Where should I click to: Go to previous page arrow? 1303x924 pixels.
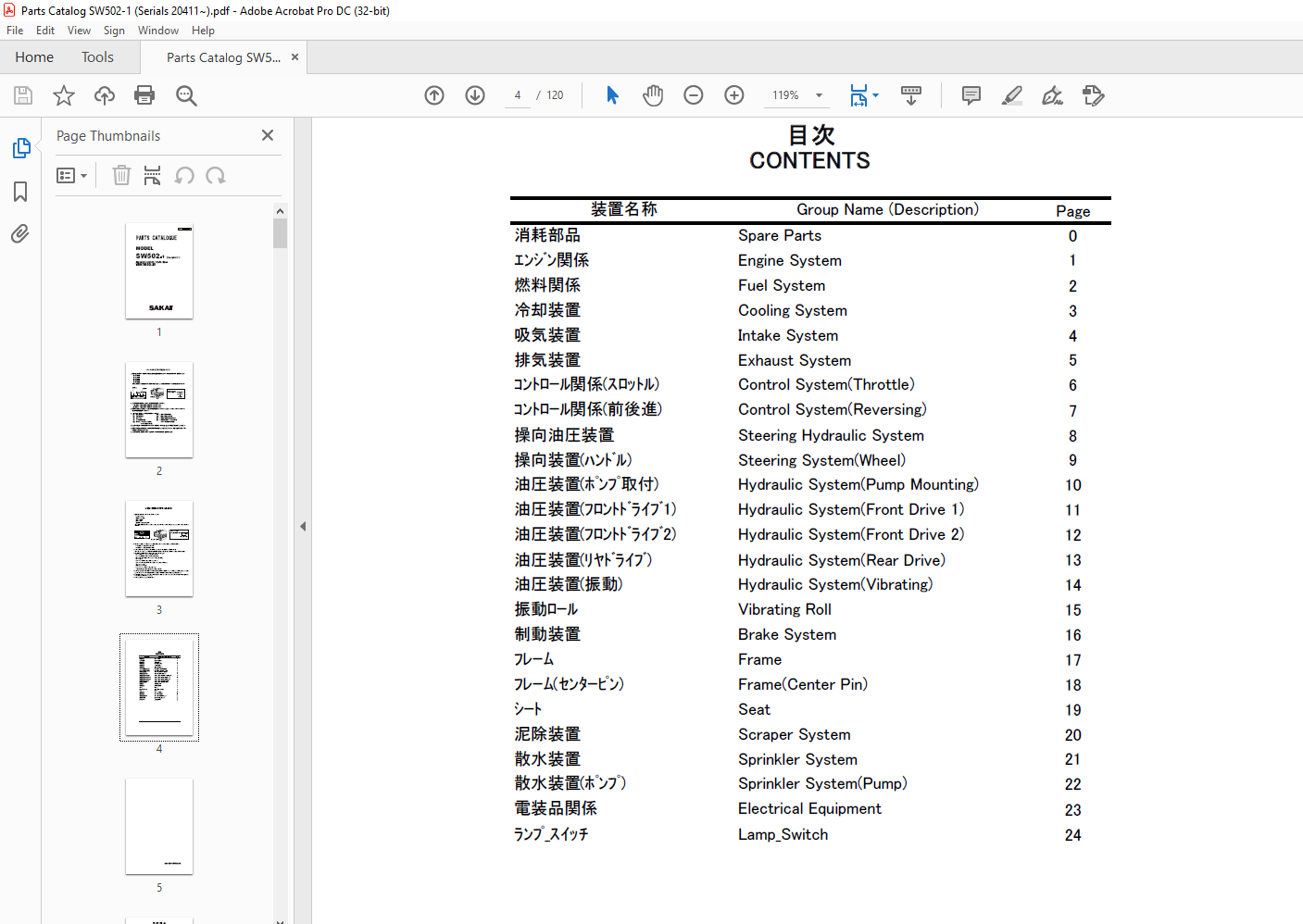click(434, 95)
